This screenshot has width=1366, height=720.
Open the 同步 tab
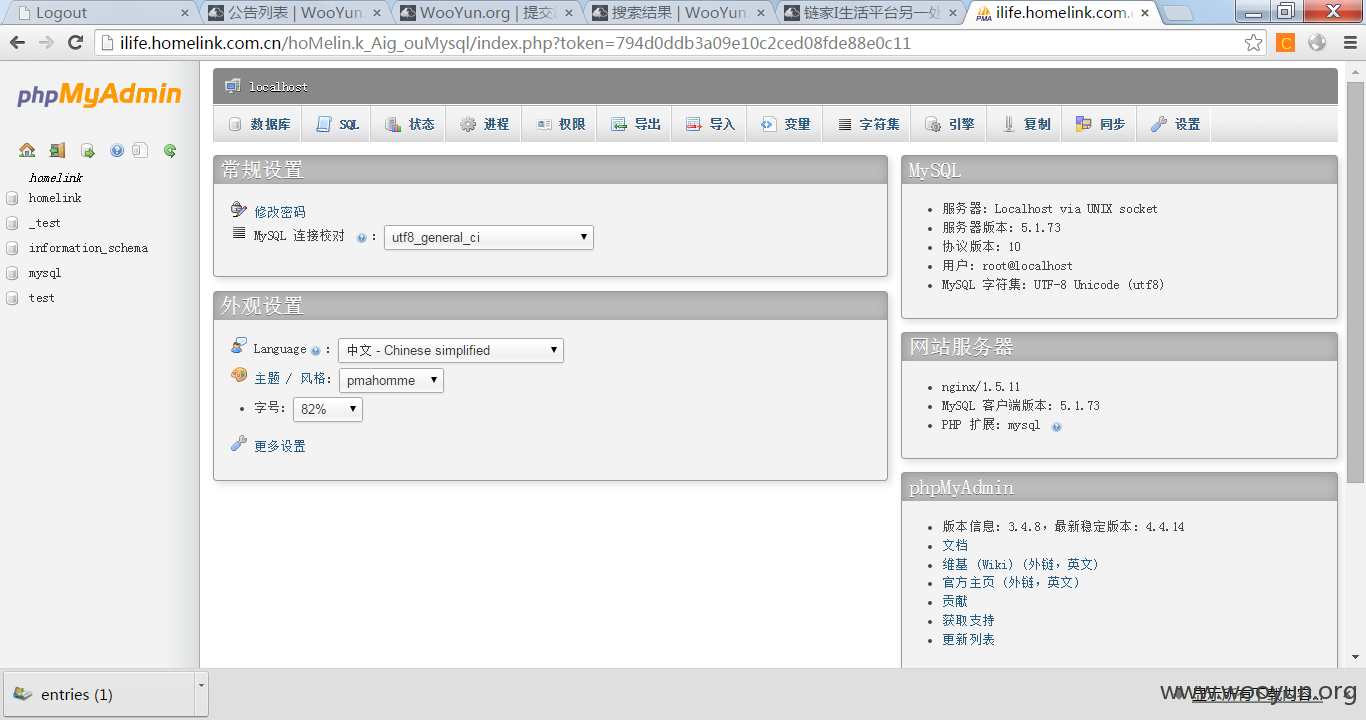1100,124
